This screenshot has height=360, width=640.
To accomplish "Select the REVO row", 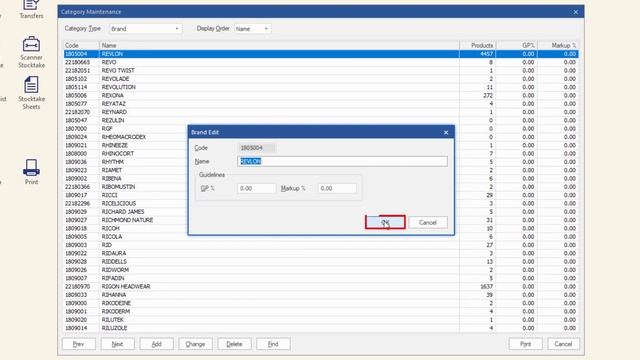I will click(321, 62).
